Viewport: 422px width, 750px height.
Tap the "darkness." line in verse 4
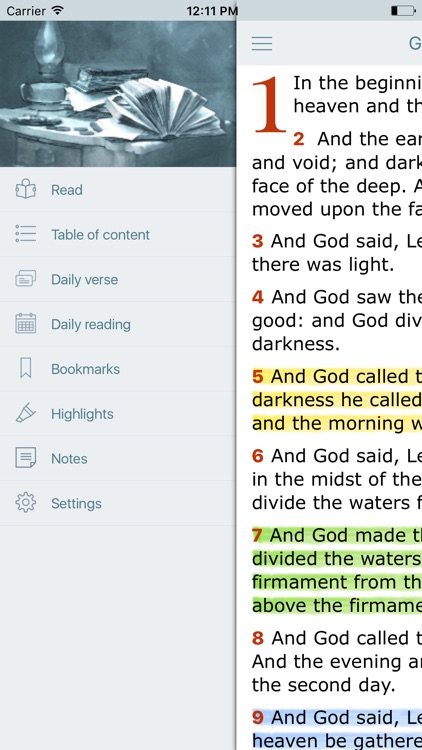(296, 344)
